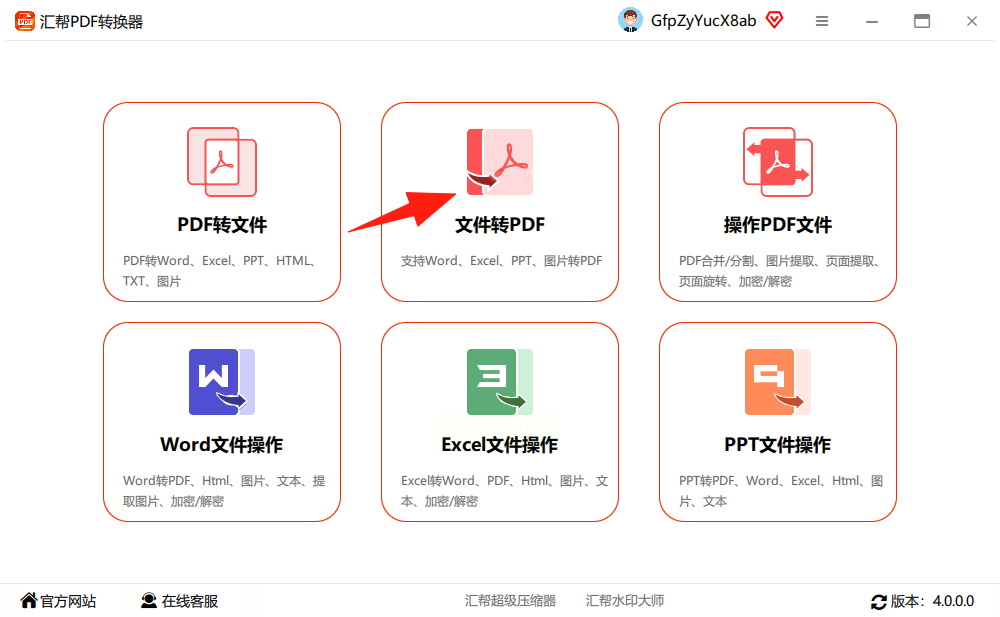1000x617 pixels.
Task: Choose the Word文件操作 icon
Action: (x=222, y=382)
